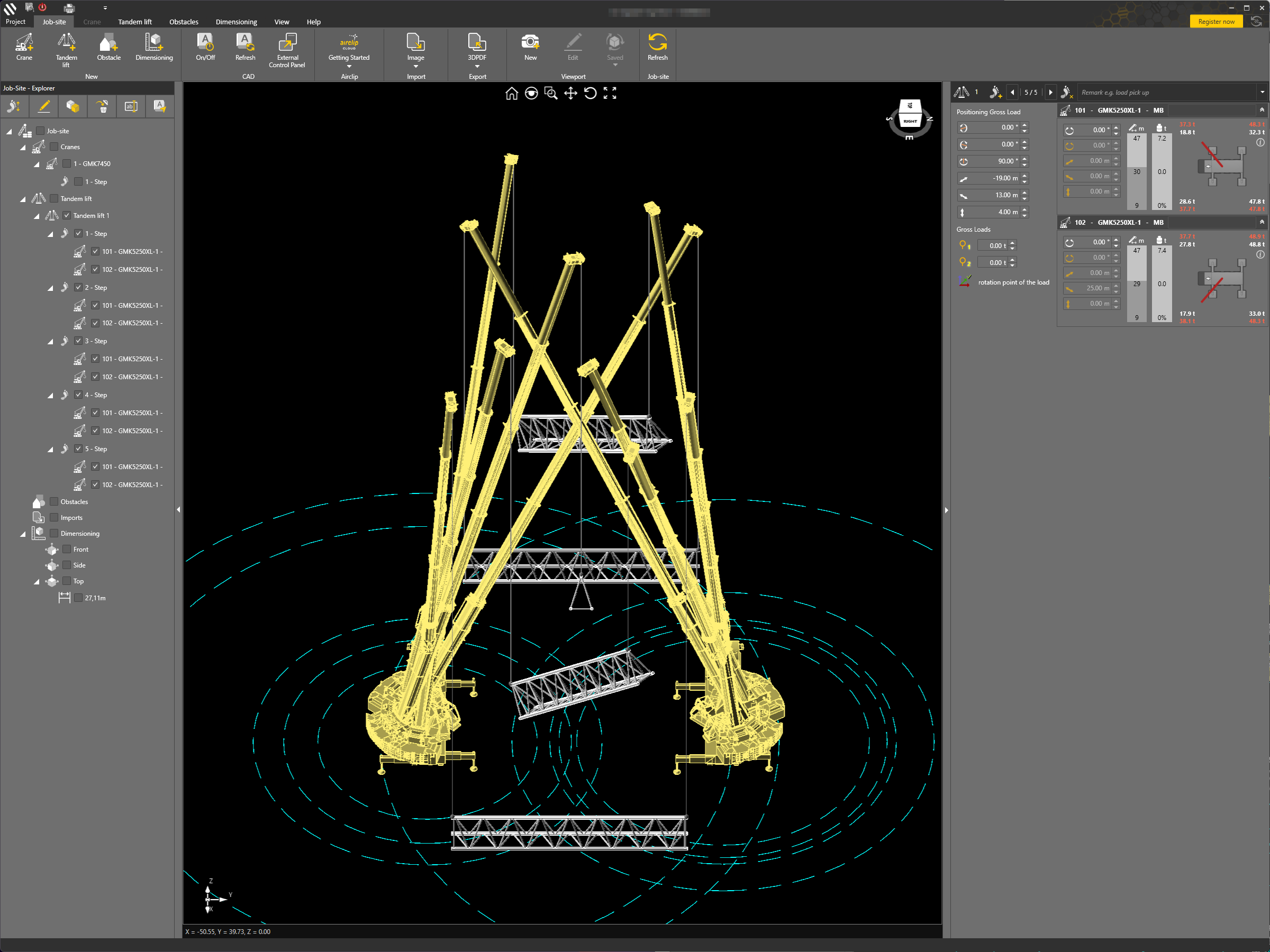Open the View menu

pos(282,22)
